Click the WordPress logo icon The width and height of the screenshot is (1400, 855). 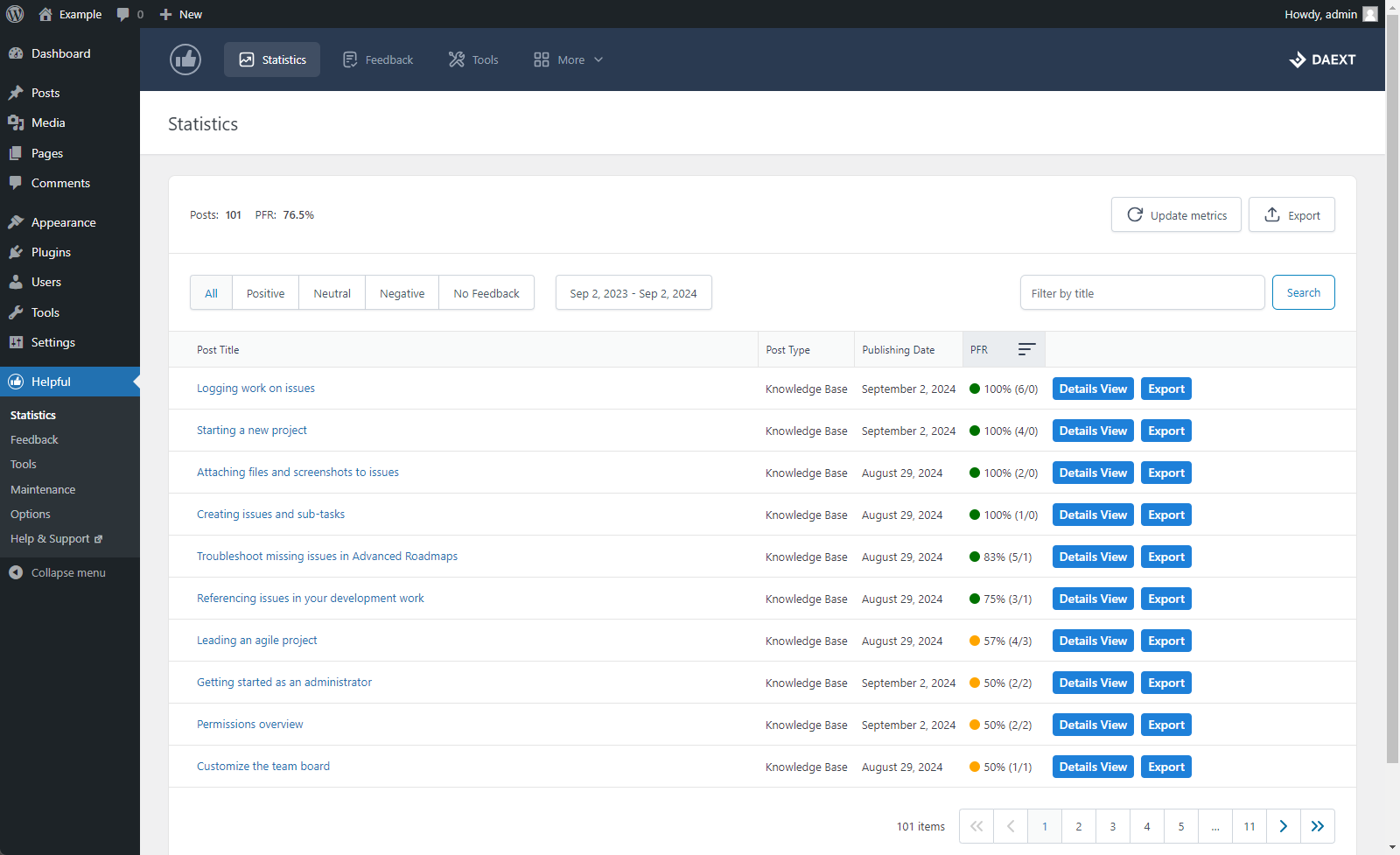click(15, 14)
